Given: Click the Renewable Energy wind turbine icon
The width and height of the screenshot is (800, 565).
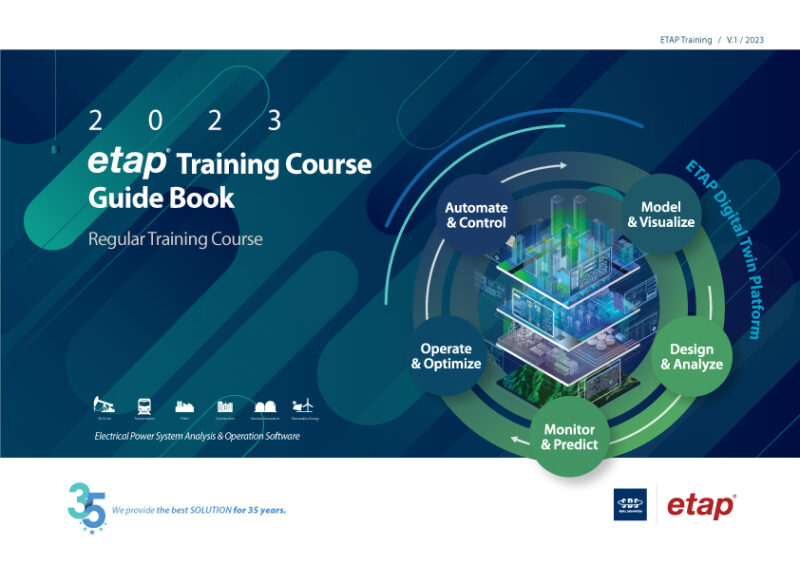Looking at the screenshot, I should pyautogui.click(x=301, y=404).
